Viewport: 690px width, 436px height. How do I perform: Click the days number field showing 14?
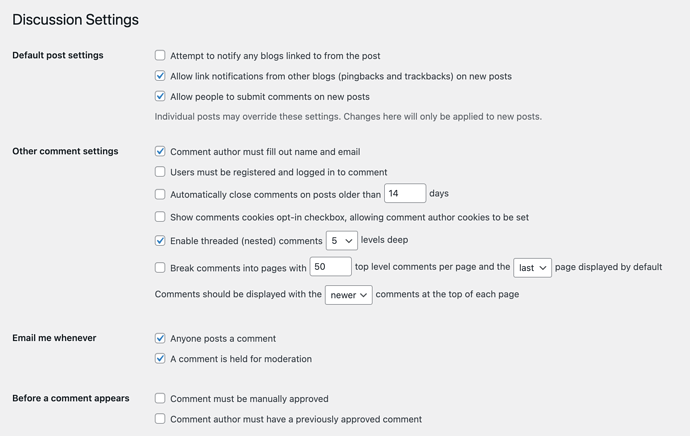pyautogui.click(x=405, y=193)
